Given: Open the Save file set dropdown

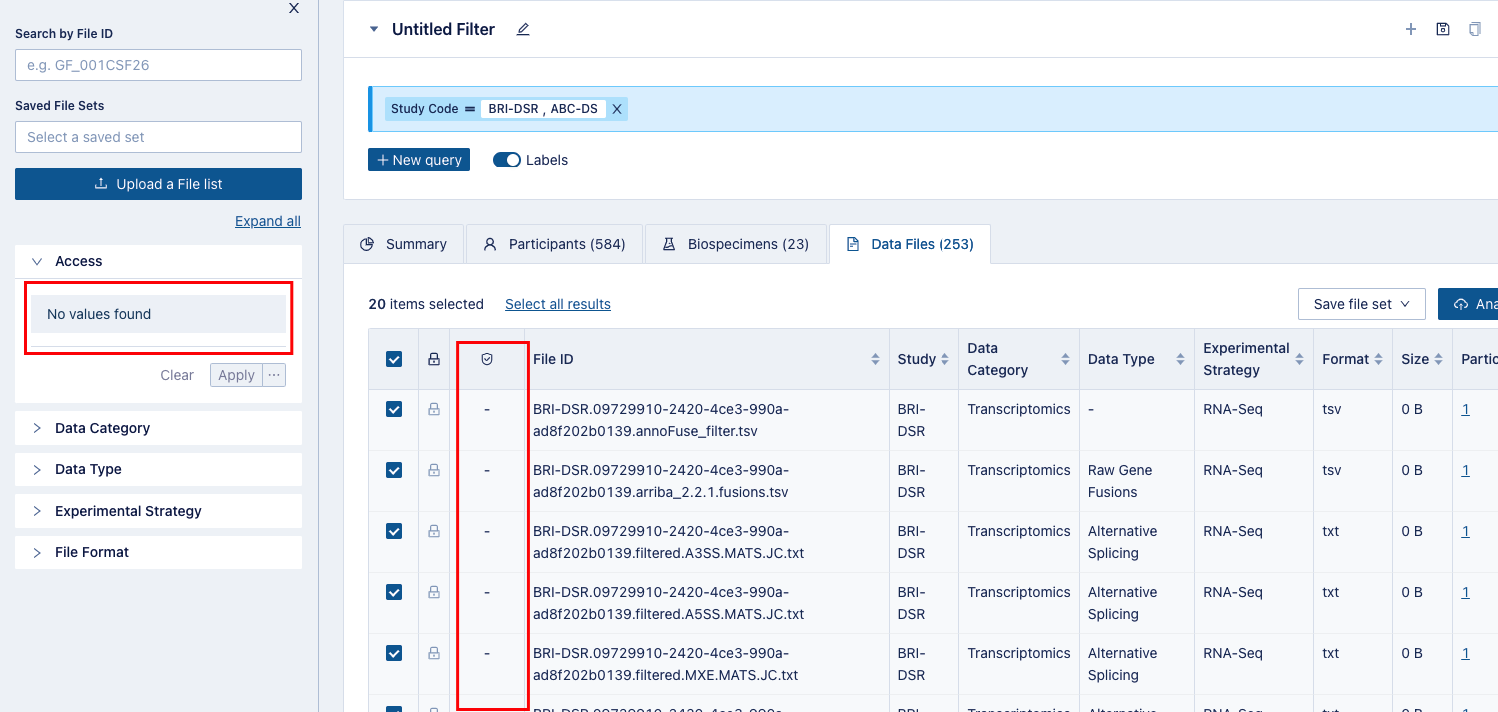Looking at the screenshot, I should click(x=1361, y=304).
